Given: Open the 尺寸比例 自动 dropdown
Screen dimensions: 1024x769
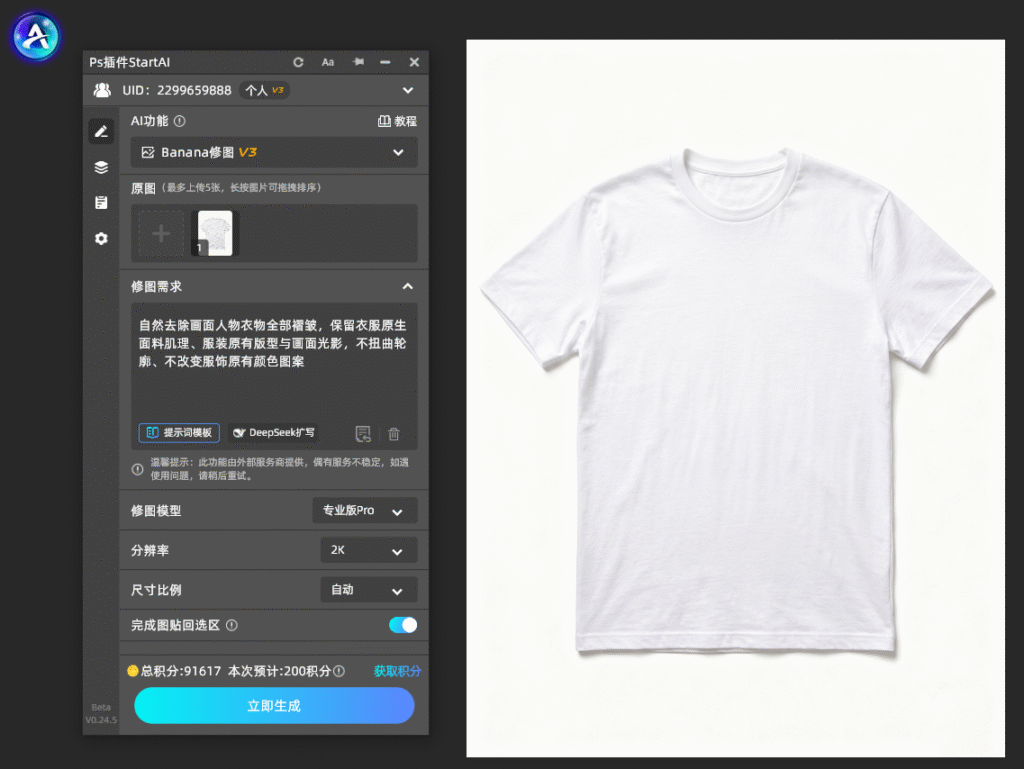Looking at the screenshot, I should click(368, 590).
